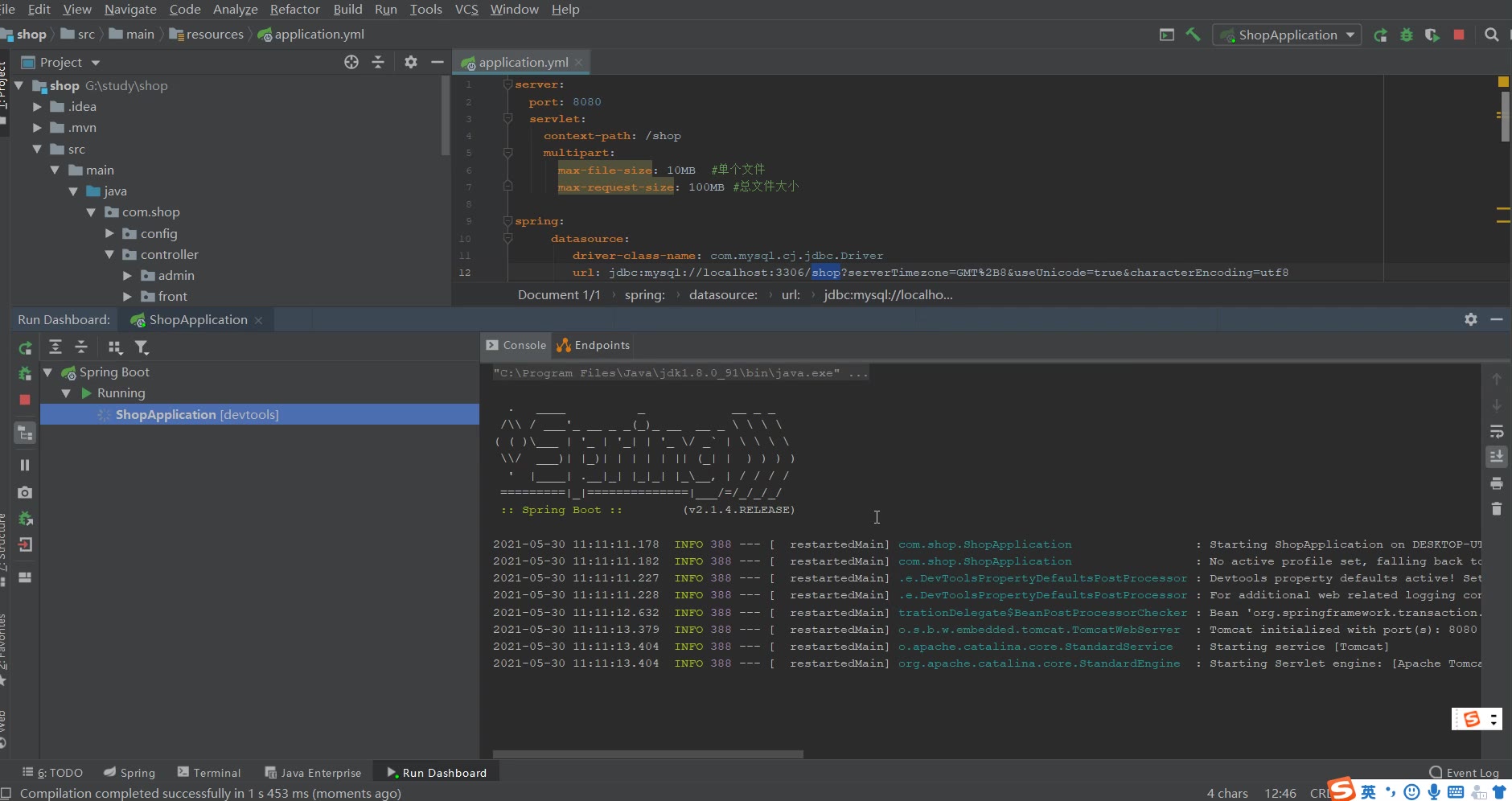1512x801 pixels.
Task: Collapse the controller folder tree node
Action: coord(109,254)
